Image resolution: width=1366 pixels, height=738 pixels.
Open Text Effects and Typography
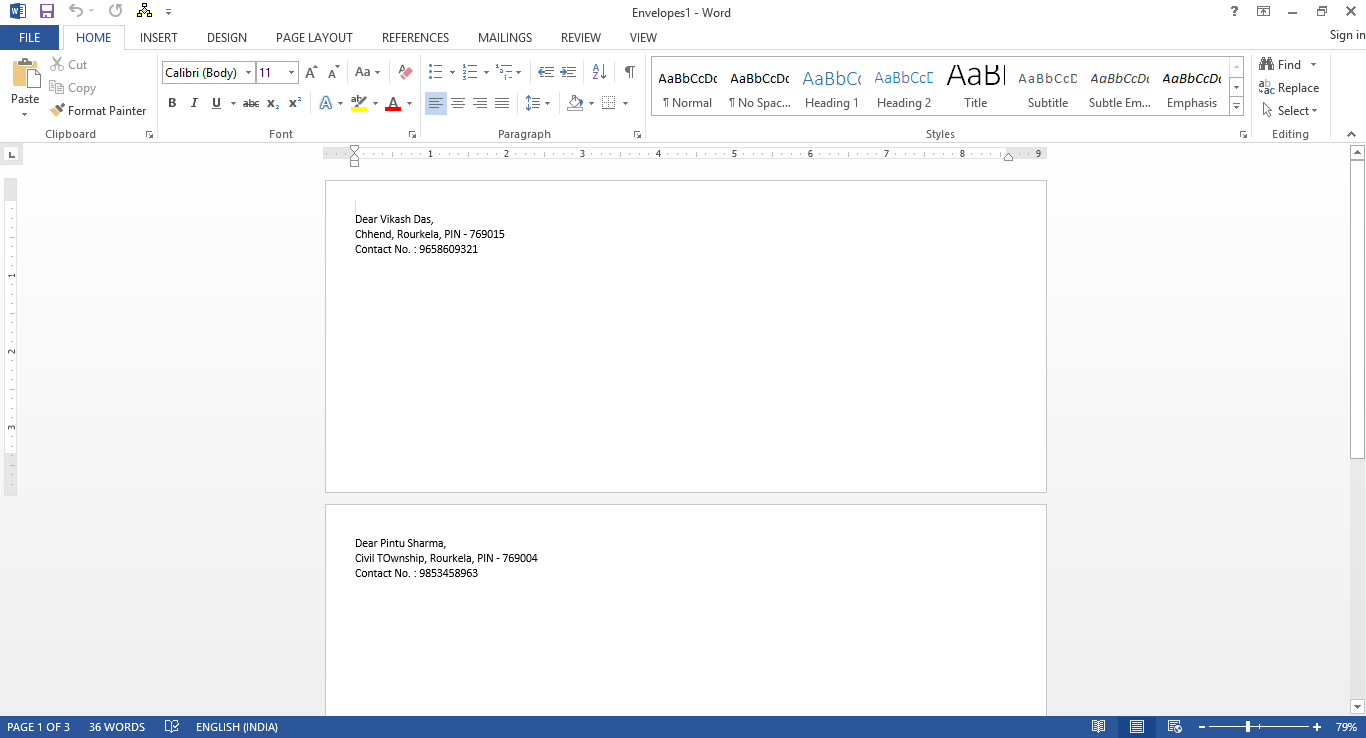coord(326,103)
